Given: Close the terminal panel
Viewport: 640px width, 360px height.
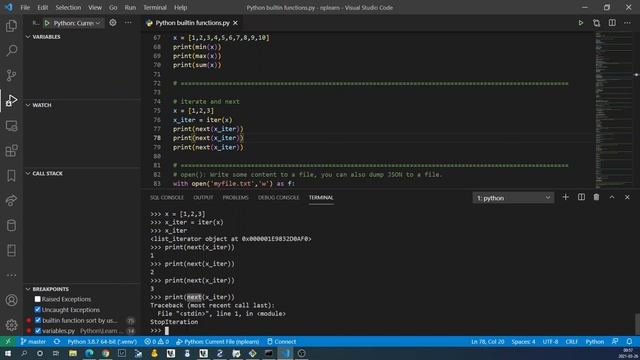Looking at the screenshot, I should coord(627,198).
